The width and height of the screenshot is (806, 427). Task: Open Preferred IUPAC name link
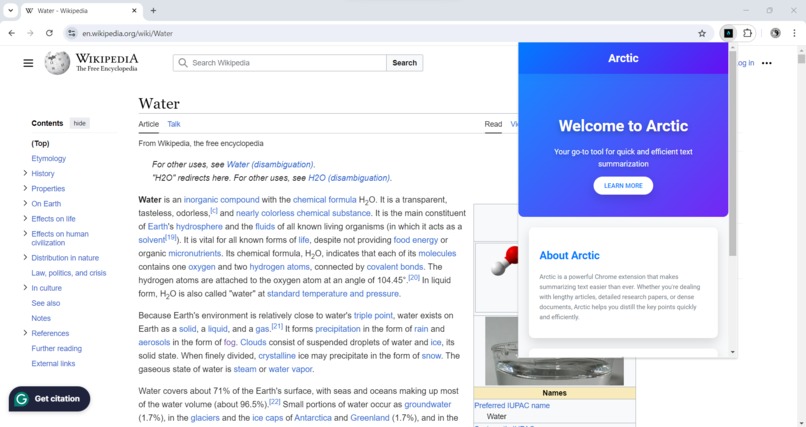512,405
